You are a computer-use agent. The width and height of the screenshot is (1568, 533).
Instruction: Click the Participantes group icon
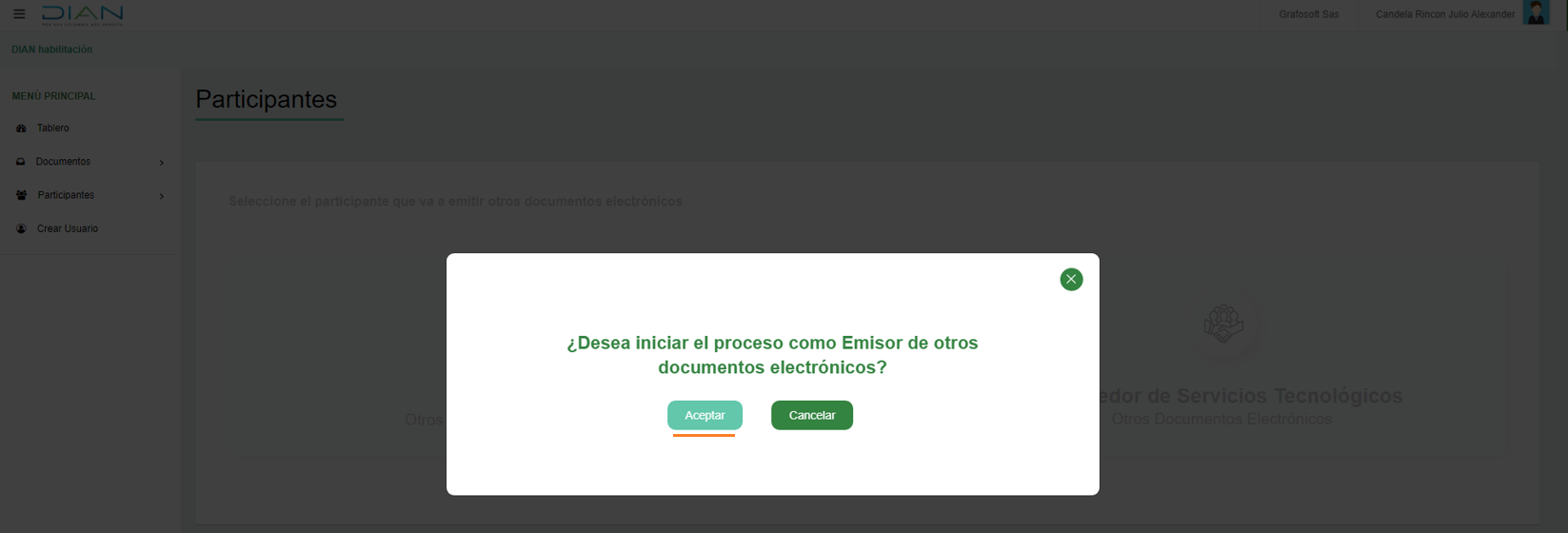[21, 195]
